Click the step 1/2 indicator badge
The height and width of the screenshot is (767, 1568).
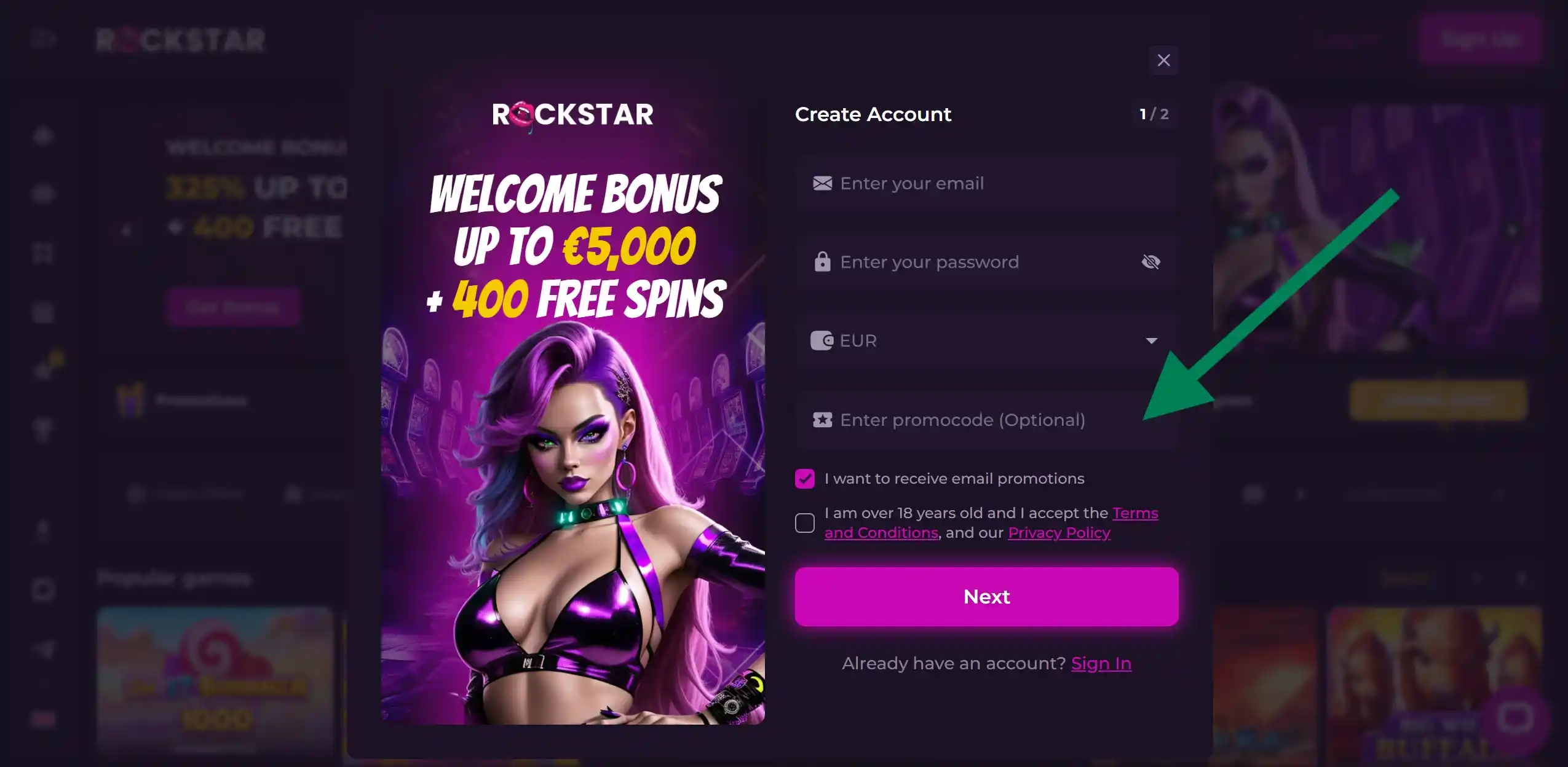(x=1154, y=114)
